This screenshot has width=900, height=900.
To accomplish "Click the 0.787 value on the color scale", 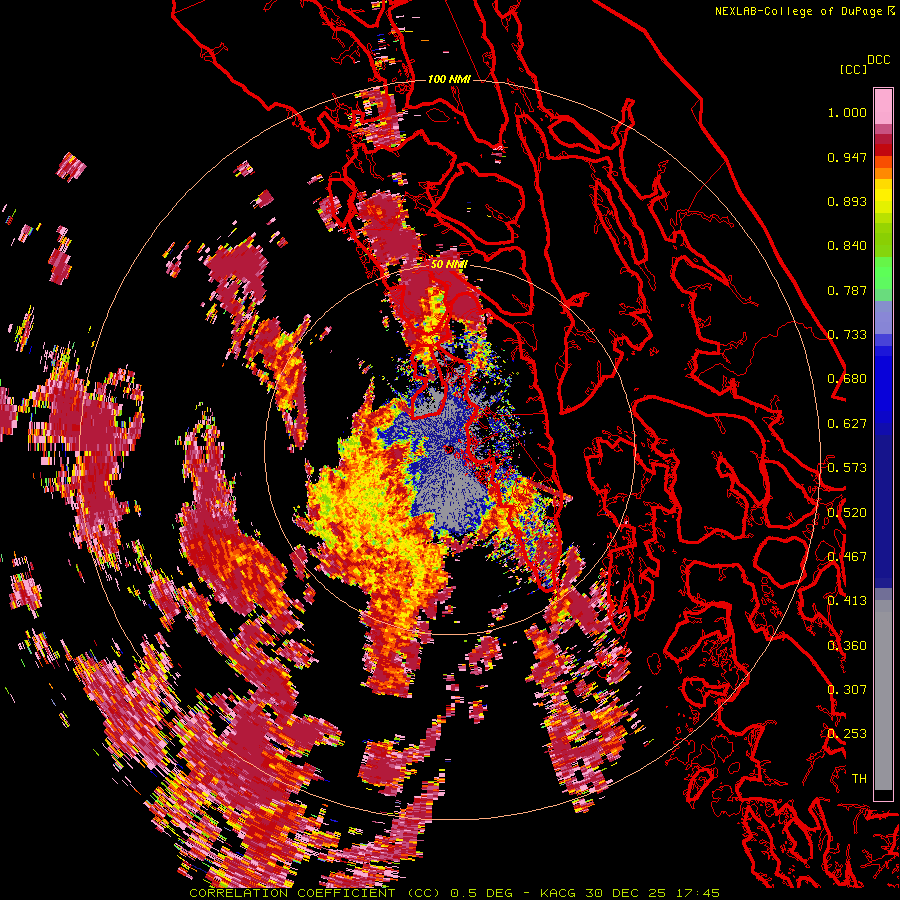I will [847, 290].
